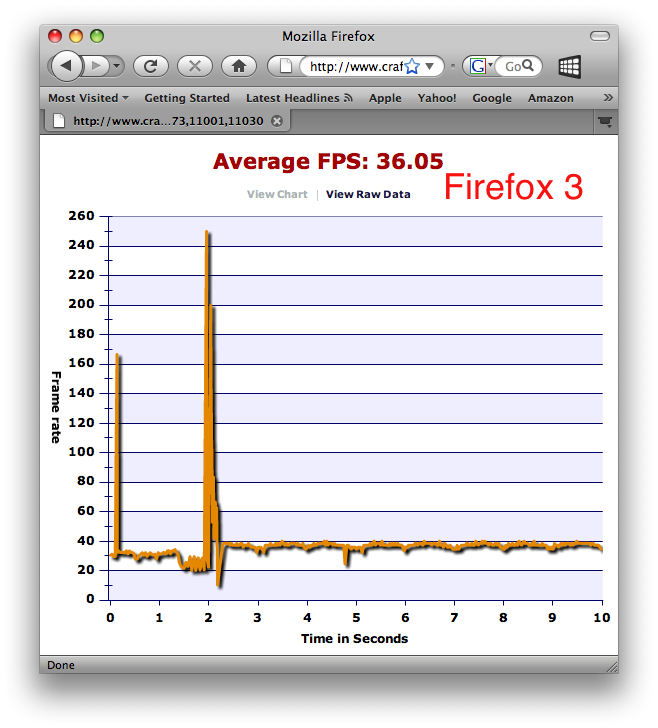Screen dimensions: 658x728
Task: Open the Google bookmark
Action: click(x=492, y=98)
